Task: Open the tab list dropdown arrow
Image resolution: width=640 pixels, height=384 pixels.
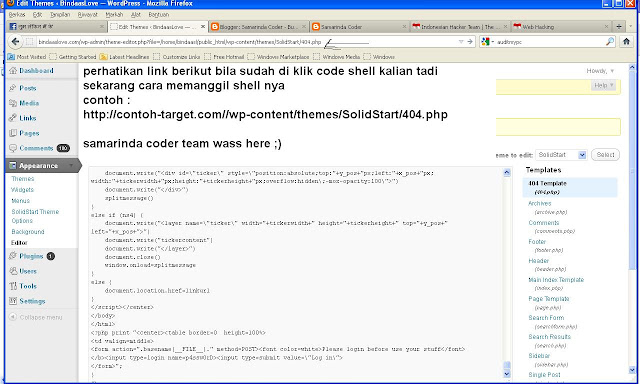Action: [x=632, y=27]
